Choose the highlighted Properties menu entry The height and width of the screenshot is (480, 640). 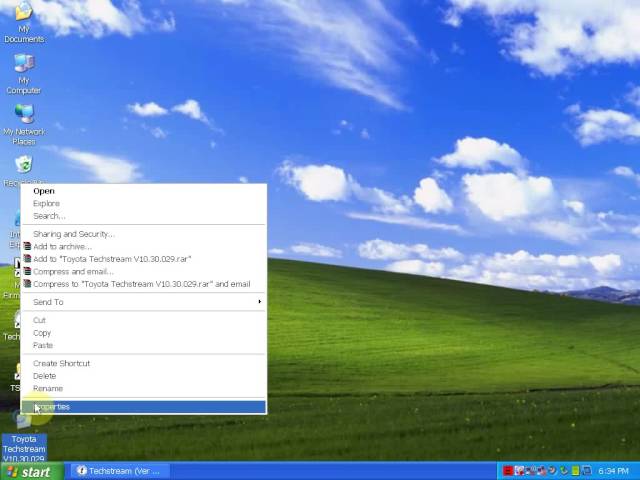(x=144, y=407)
